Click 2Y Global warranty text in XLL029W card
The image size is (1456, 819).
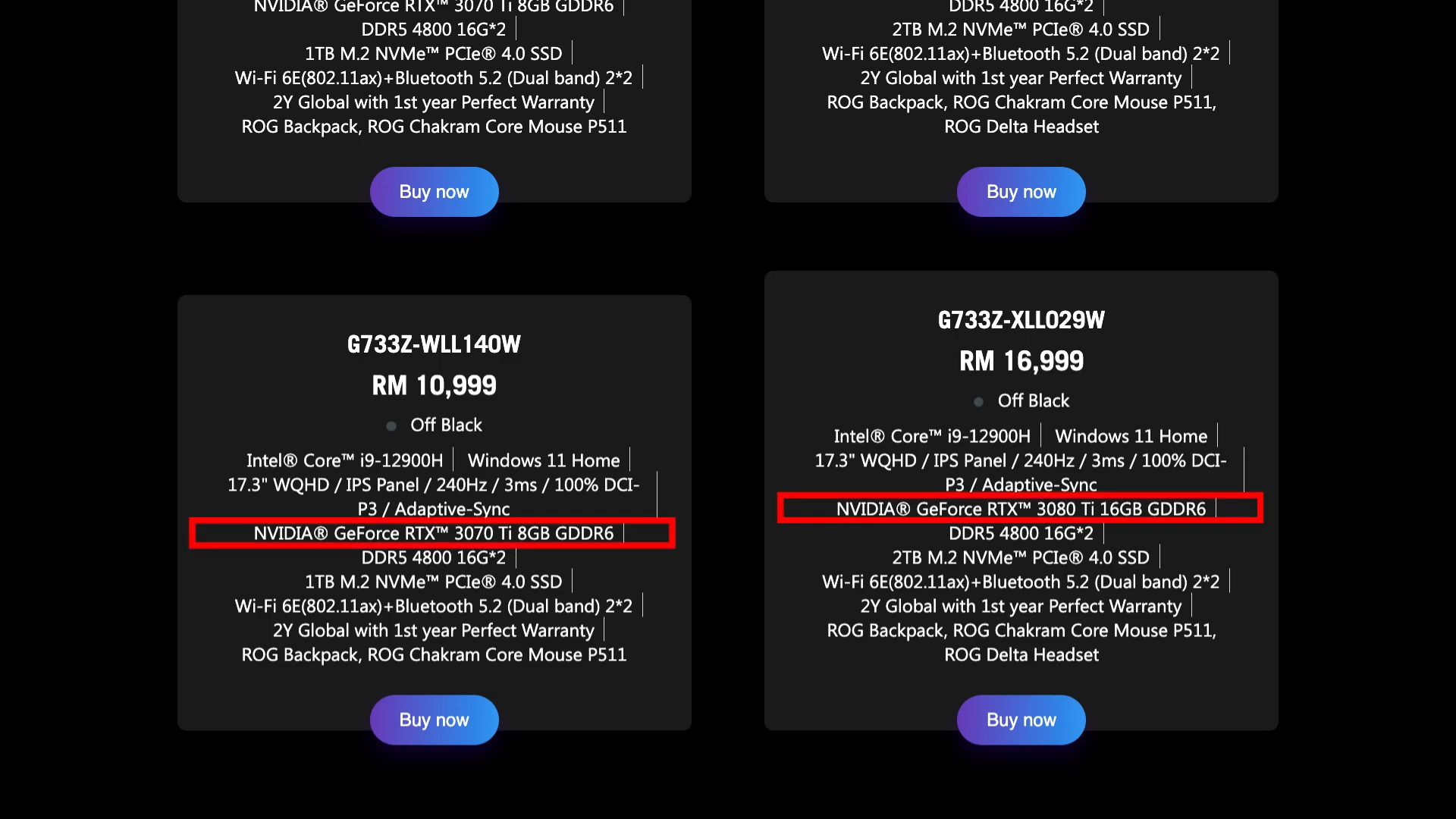click(x=1021, y=606)
